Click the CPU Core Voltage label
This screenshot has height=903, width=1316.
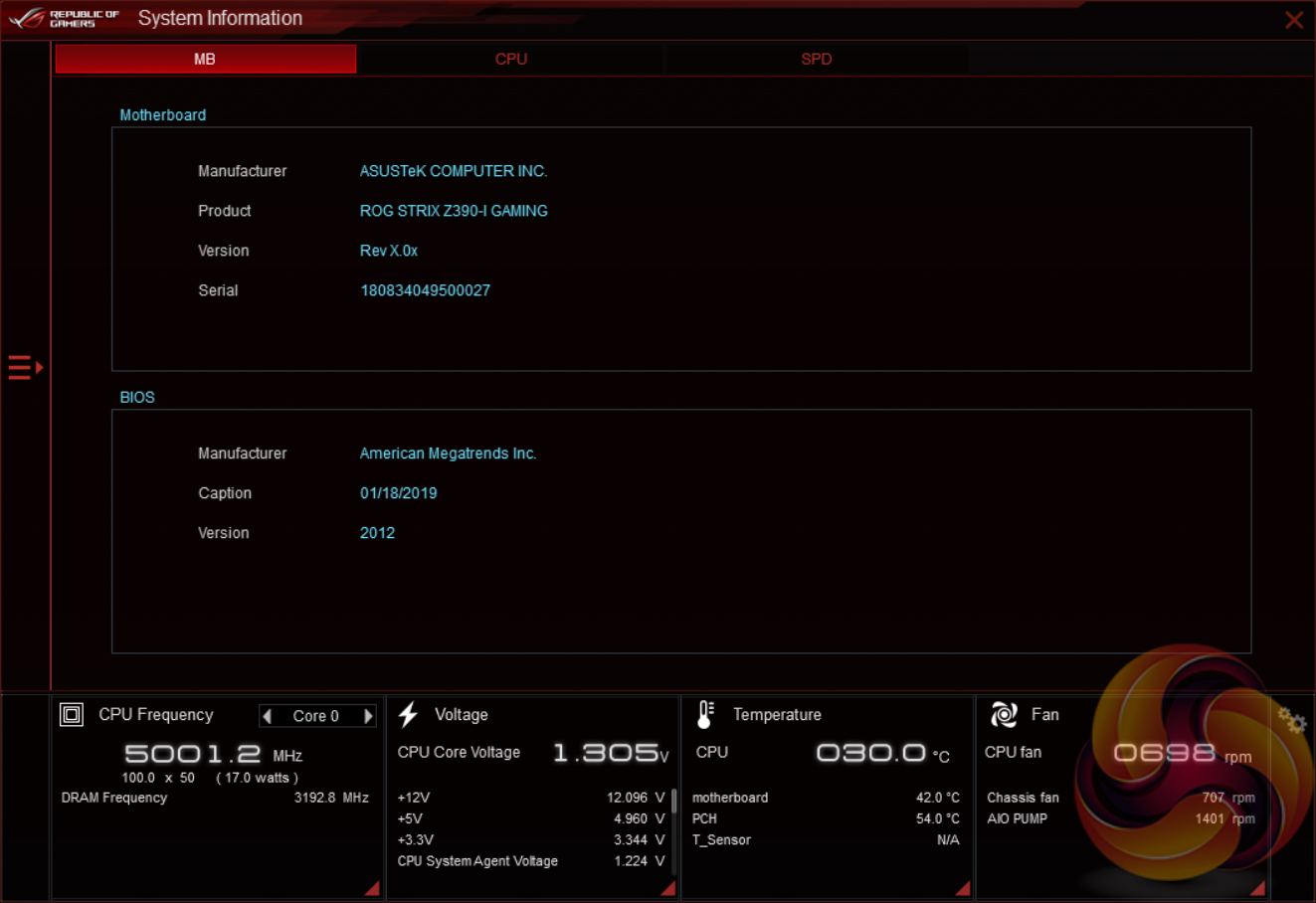pos(459,753)
